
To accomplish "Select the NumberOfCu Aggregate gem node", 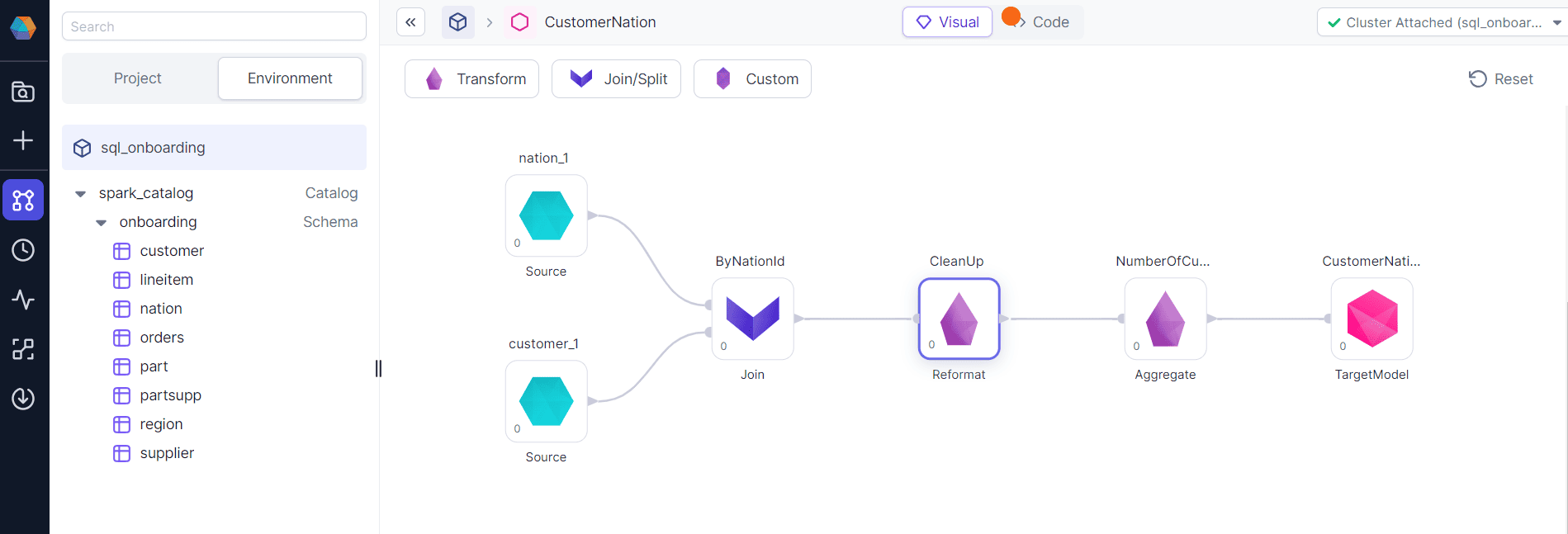I will pyautogui.click(x=1165, y=319).
